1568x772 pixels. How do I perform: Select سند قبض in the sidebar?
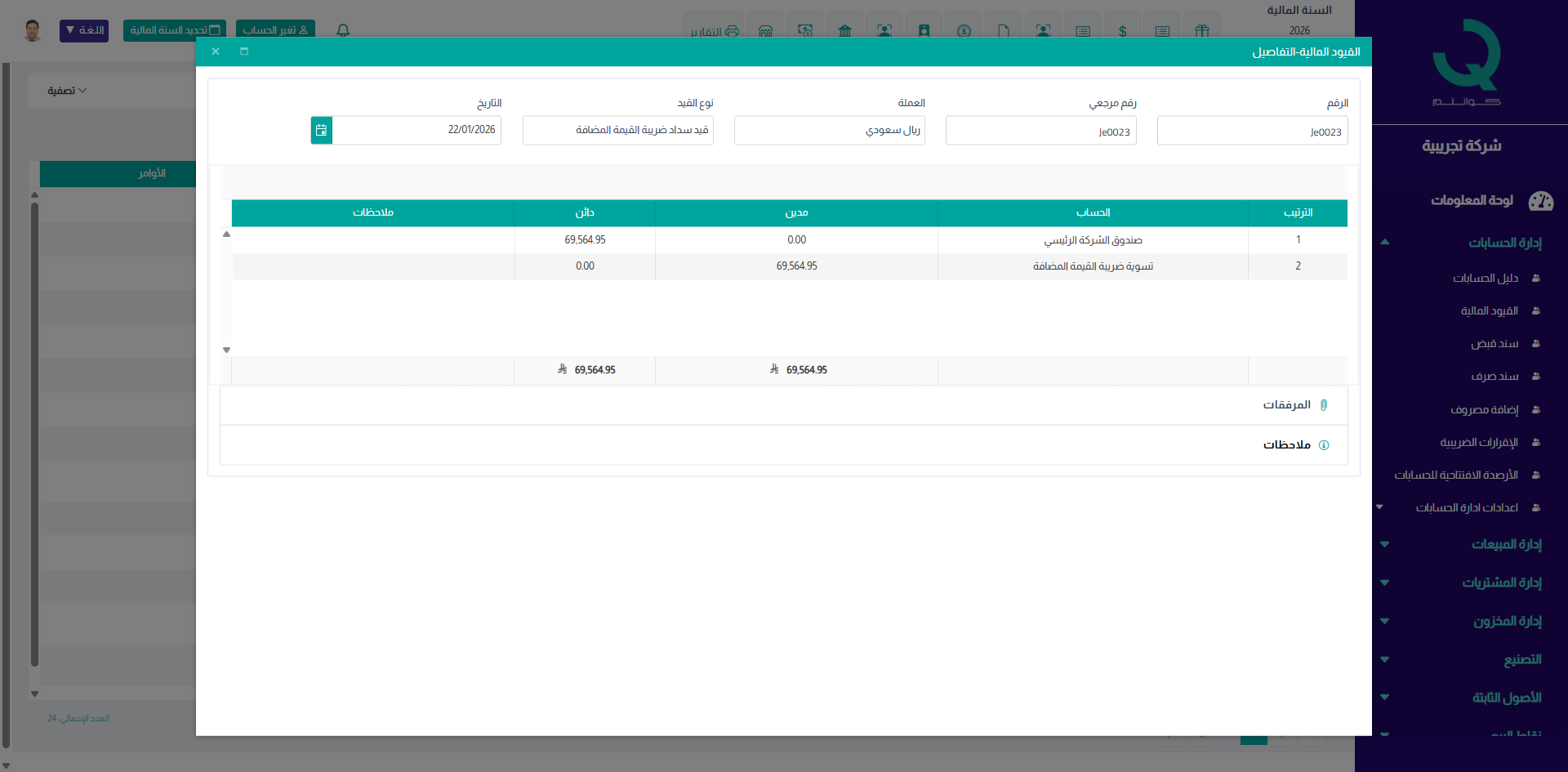coord(1494,344)
